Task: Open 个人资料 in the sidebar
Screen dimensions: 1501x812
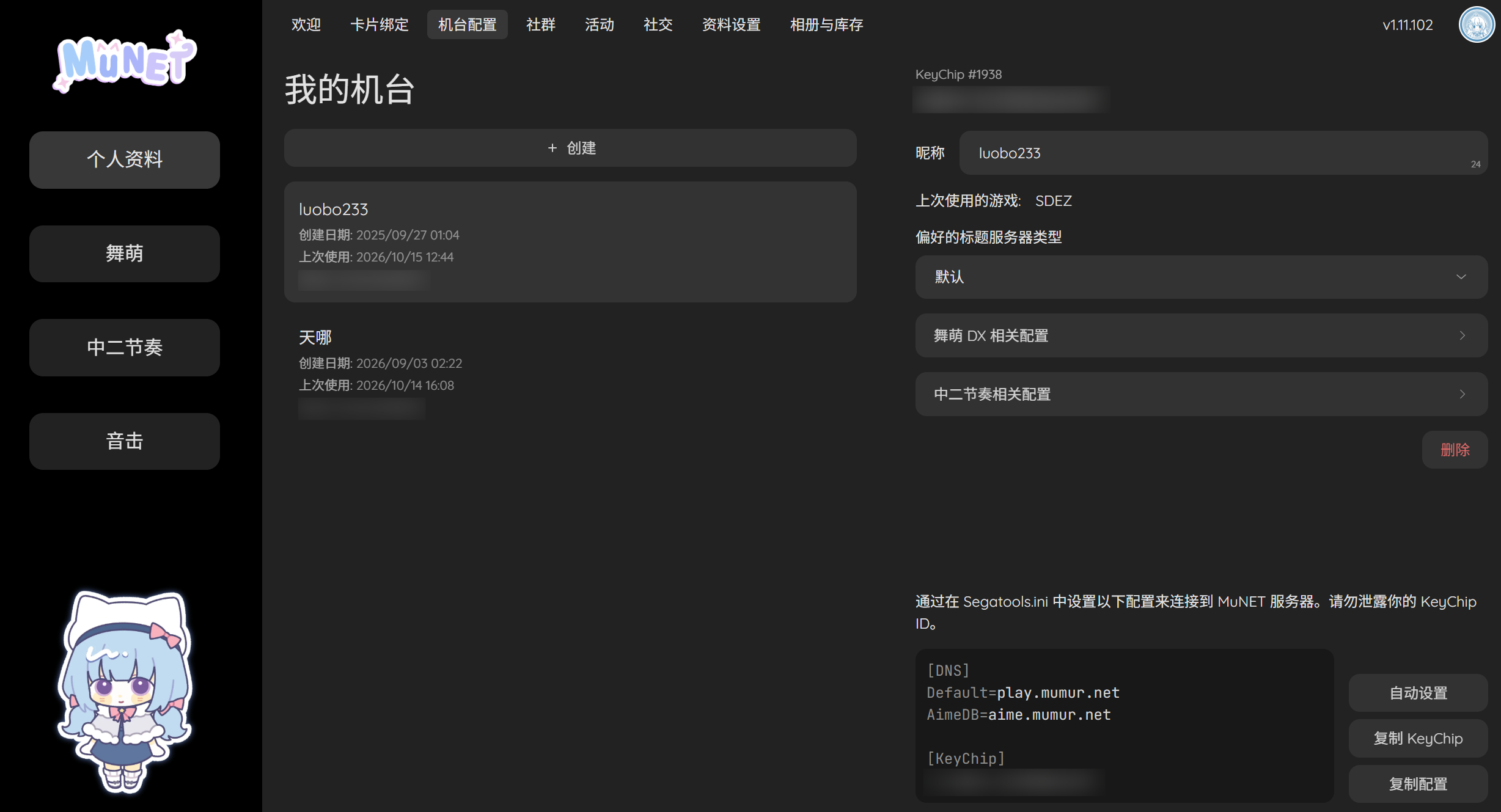Action: click(x=125, y=159)
